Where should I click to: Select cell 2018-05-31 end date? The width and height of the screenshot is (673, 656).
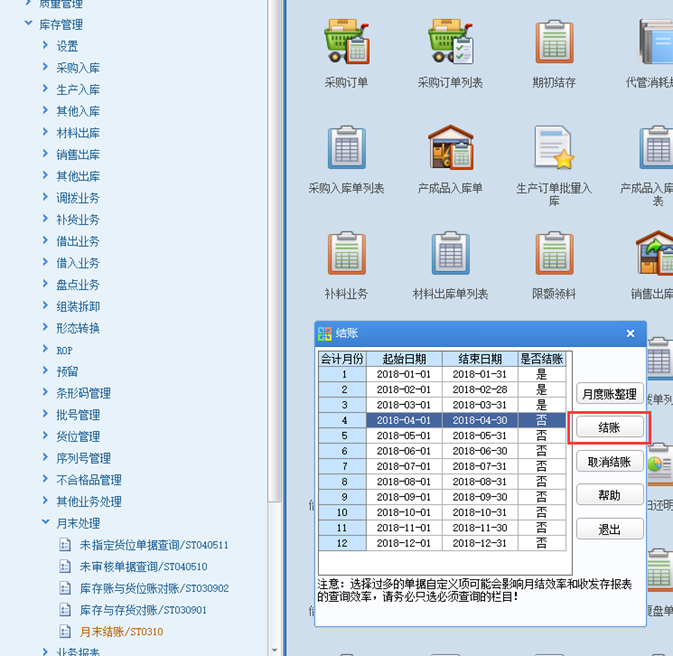coord(480,436)
